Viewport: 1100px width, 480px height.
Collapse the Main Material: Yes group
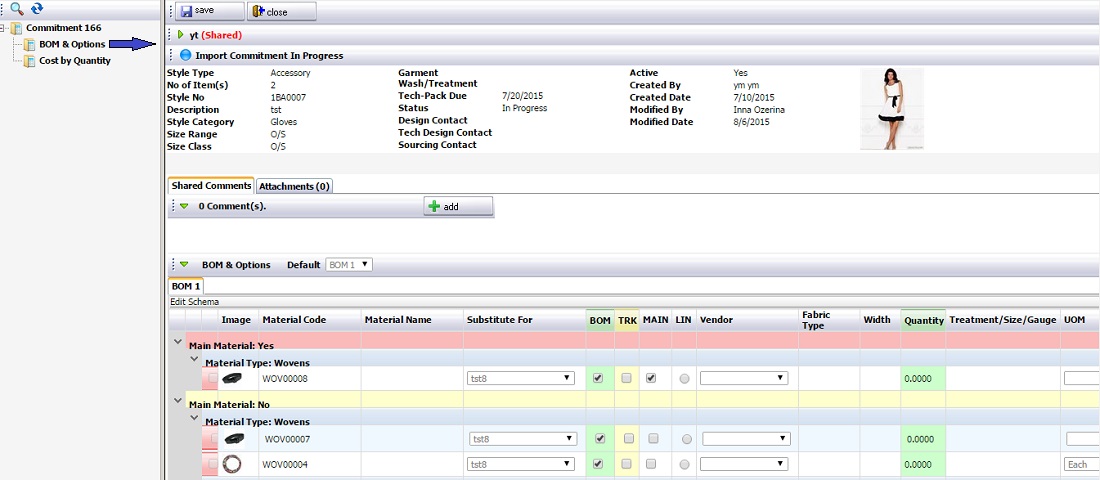click(178, 342)
